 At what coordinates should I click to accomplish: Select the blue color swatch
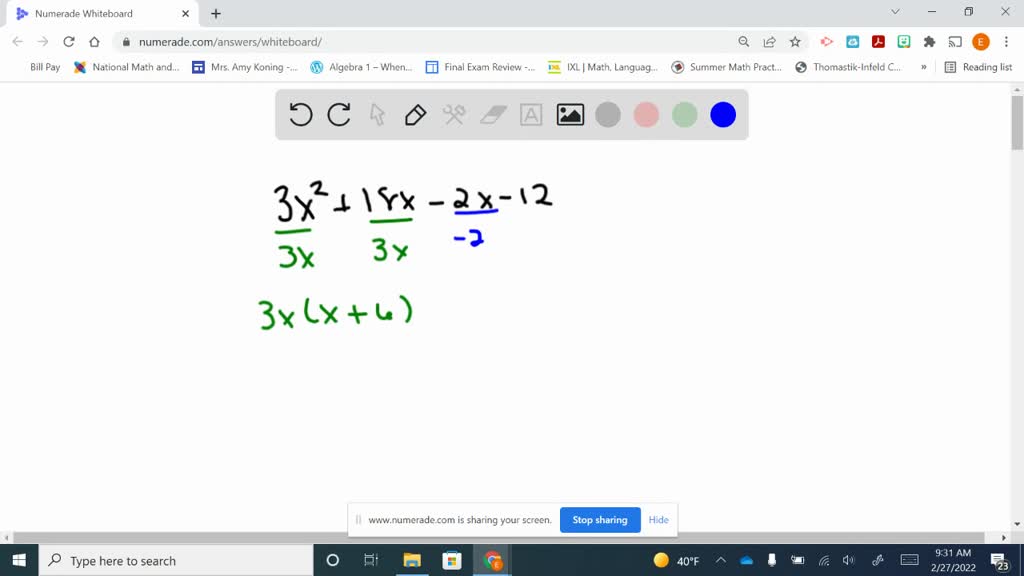tap(721, 114)
